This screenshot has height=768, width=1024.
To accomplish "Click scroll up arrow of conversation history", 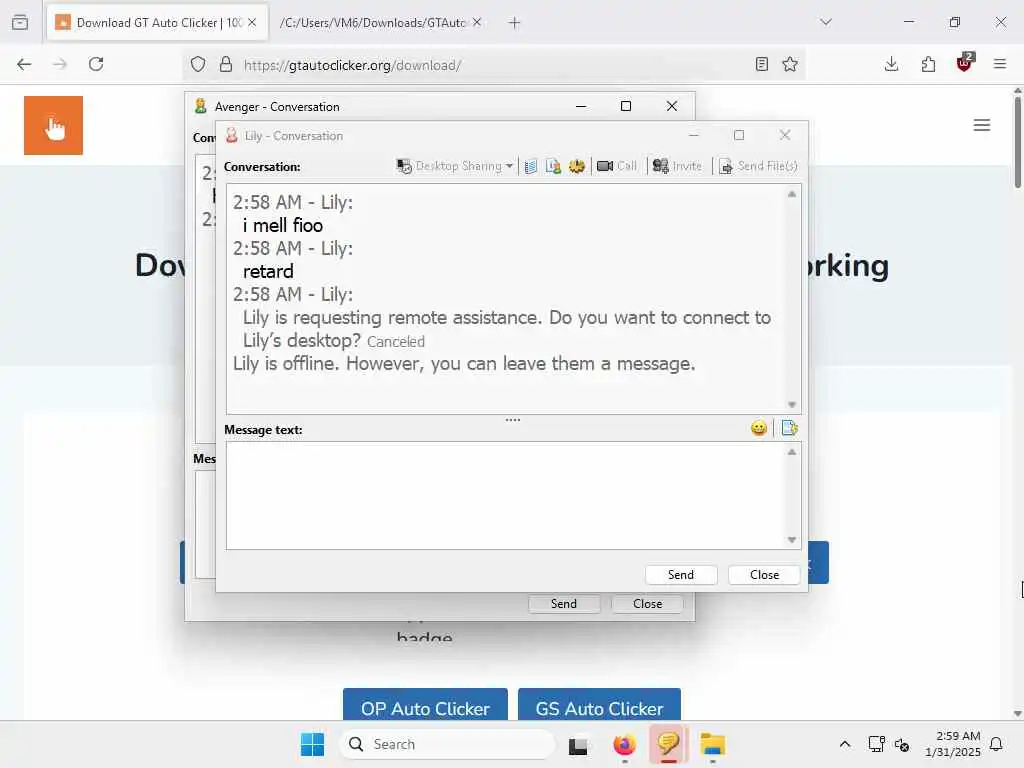I will click(x=792, y=194).
